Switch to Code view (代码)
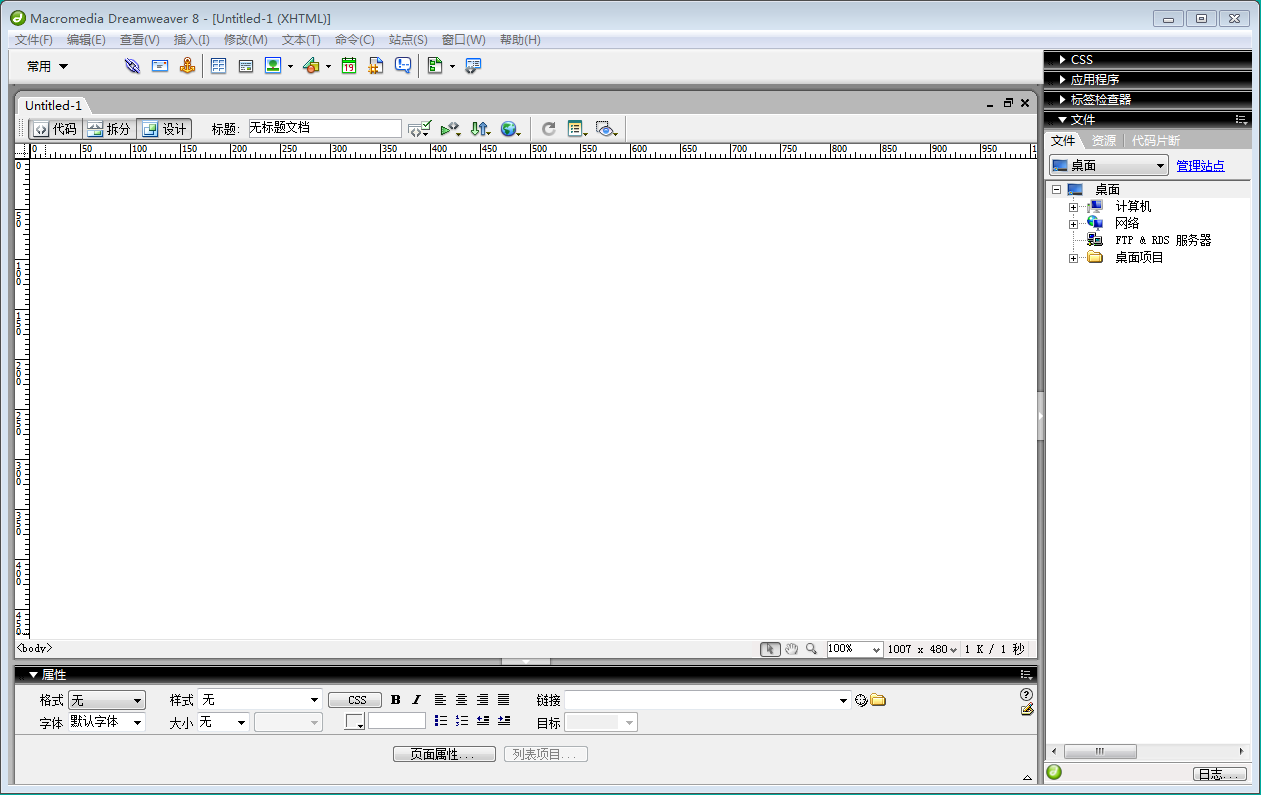The image size is (1261, 795). click(x=55, y=129)
